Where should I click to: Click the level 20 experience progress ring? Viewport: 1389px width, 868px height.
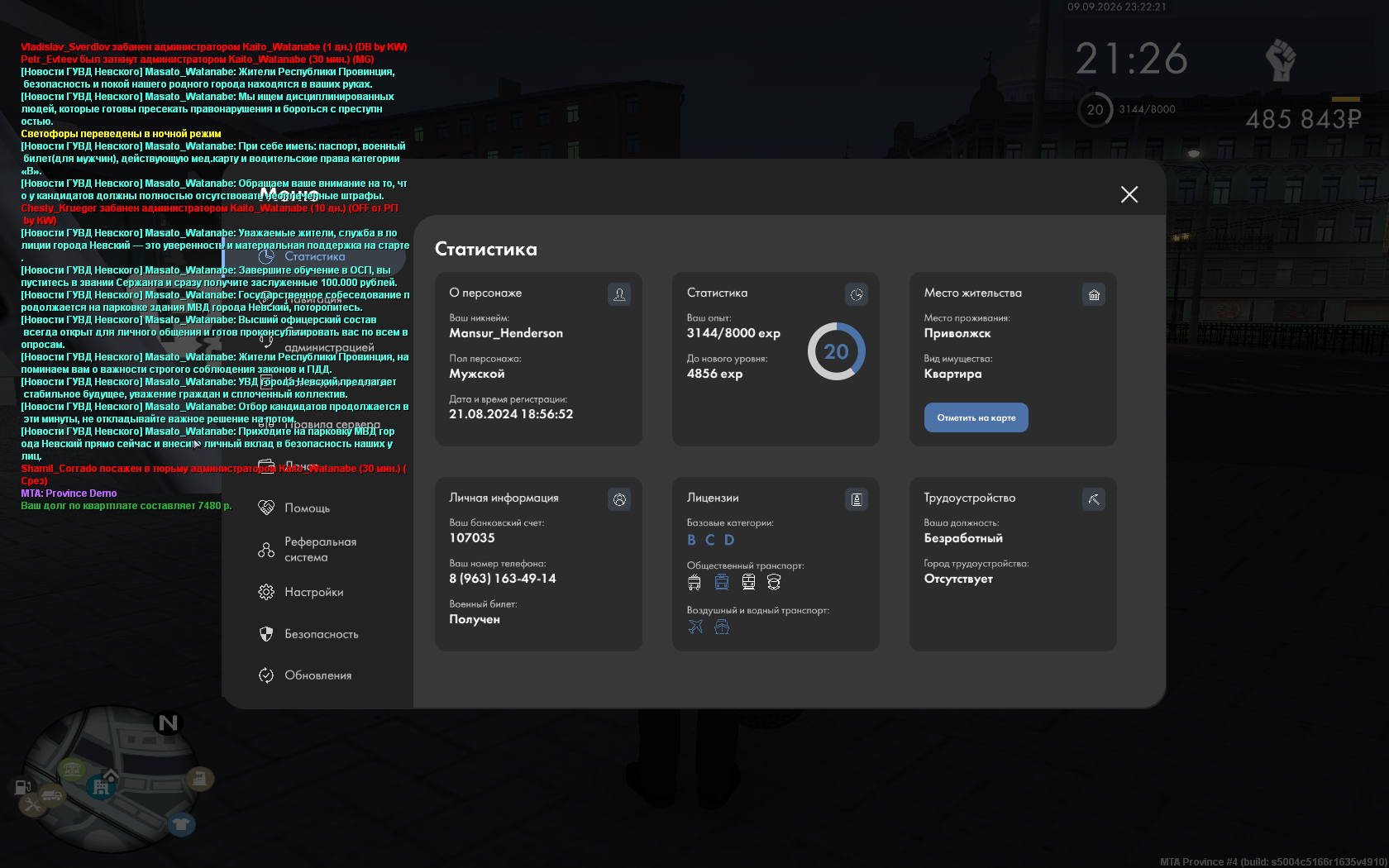836,351
